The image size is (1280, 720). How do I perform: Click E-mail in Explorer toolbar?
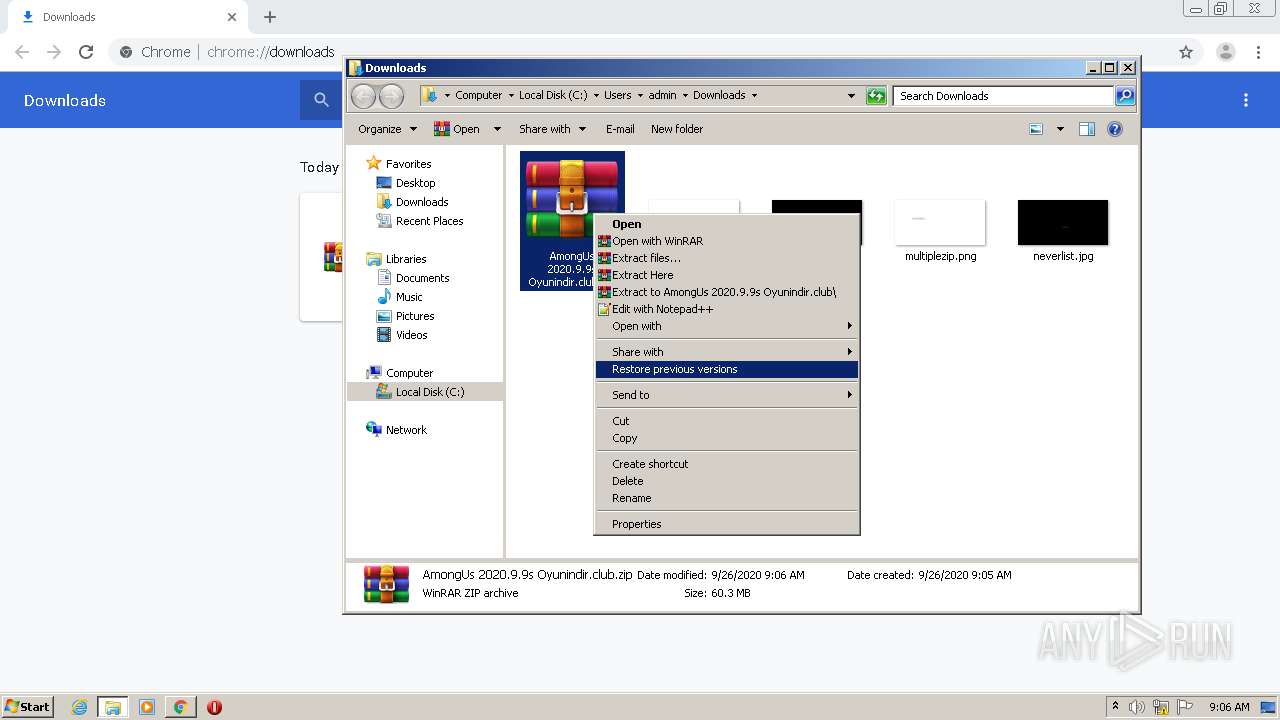click(620, 129)
